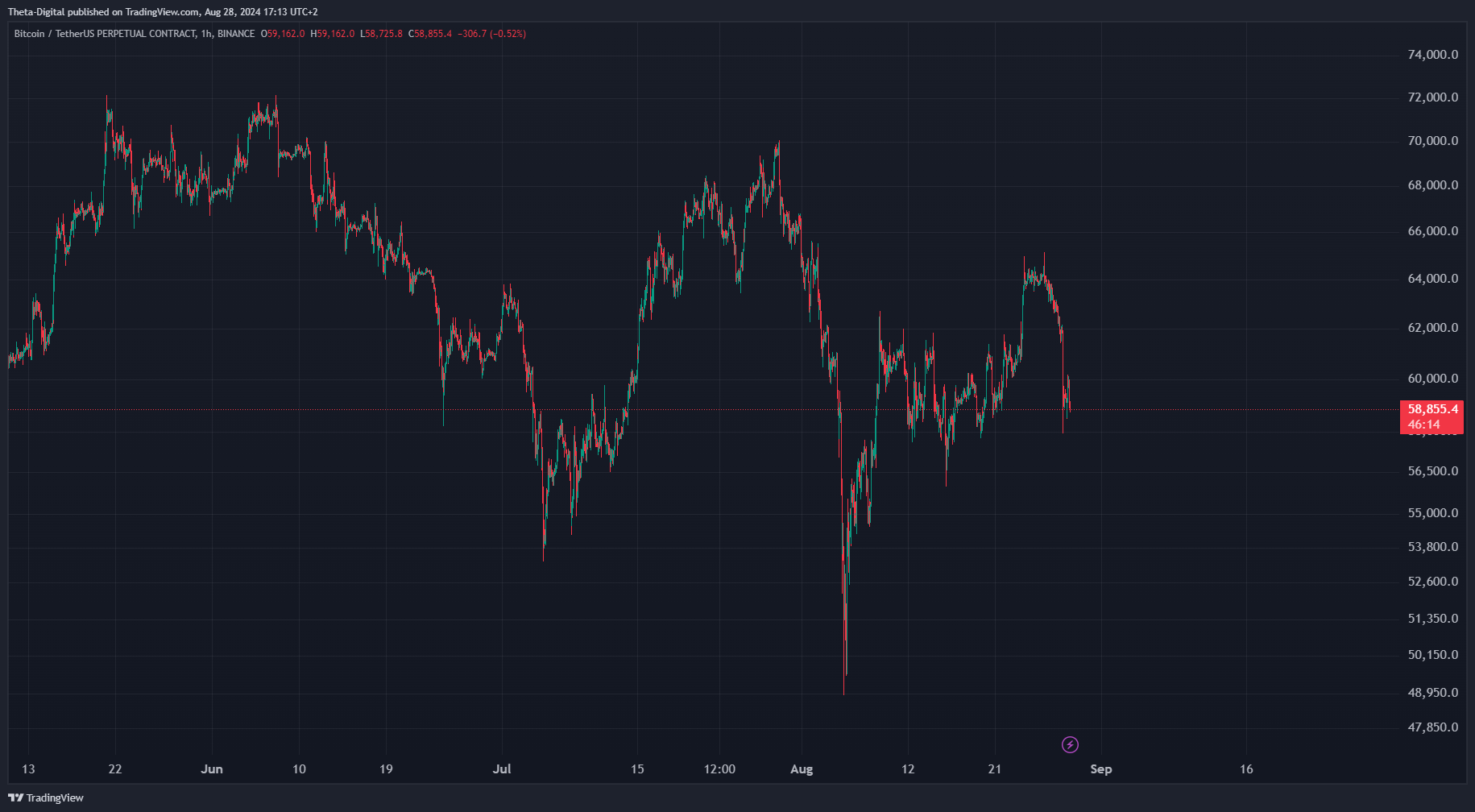Image resolution: width=1475 pixels, height=812 pixels.
Task: Click the current price label 58,855.4
Action: coord(1433,409)
